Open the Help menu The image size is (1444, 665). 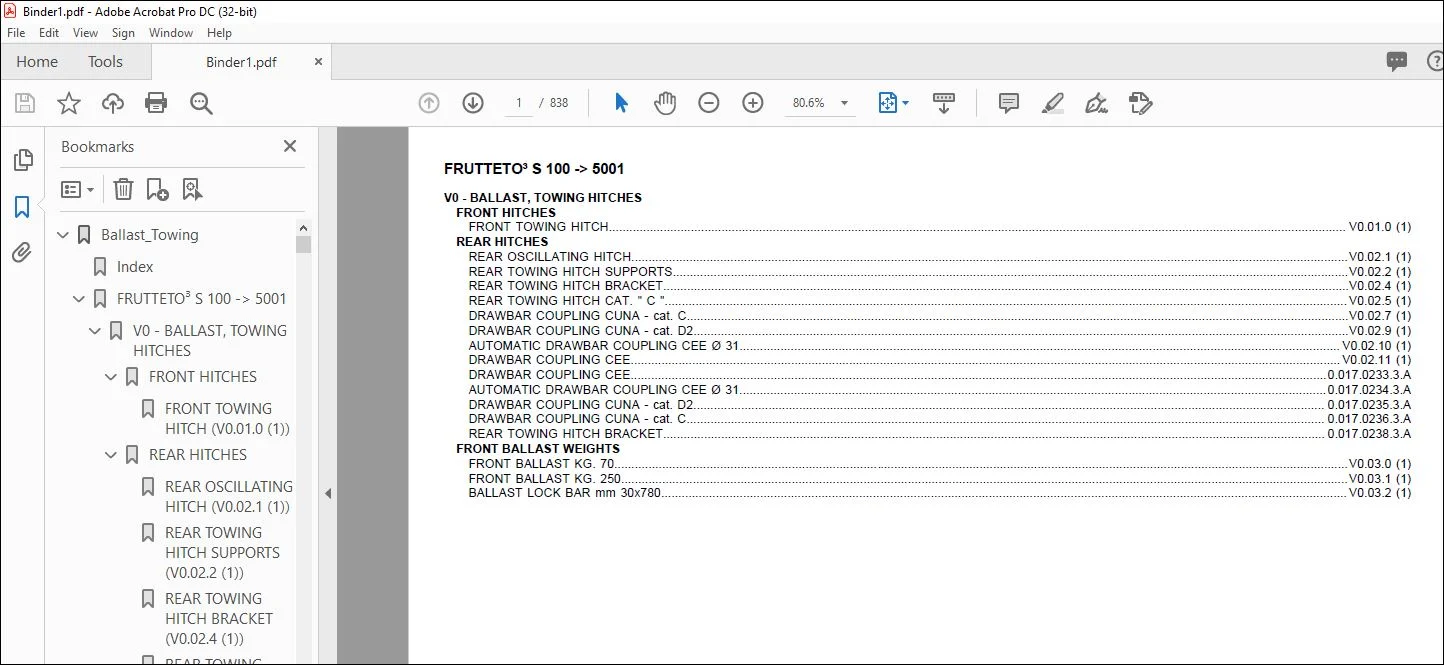219,33
